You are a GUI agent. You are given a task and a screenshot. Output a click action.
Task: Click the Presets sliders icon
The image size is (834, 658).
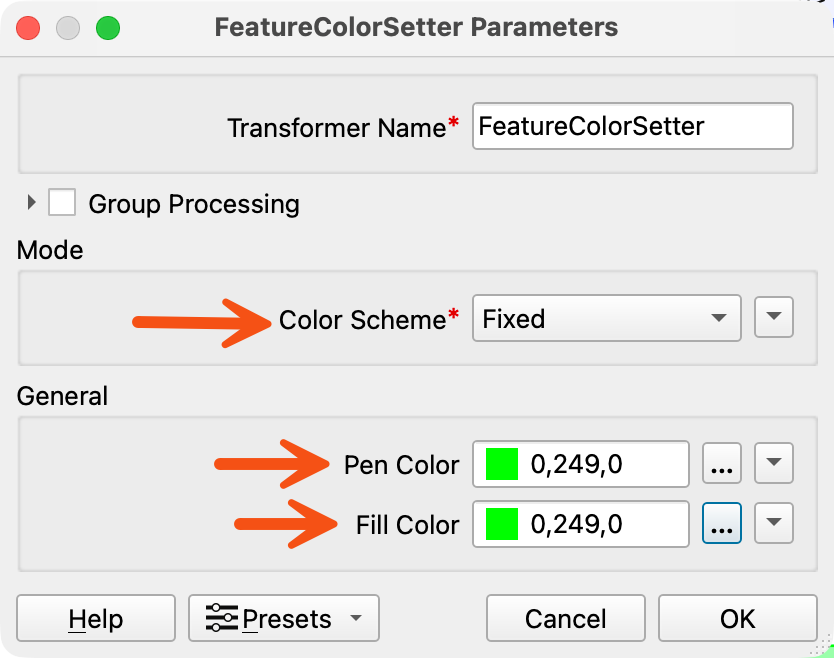[x=221, y=618]
